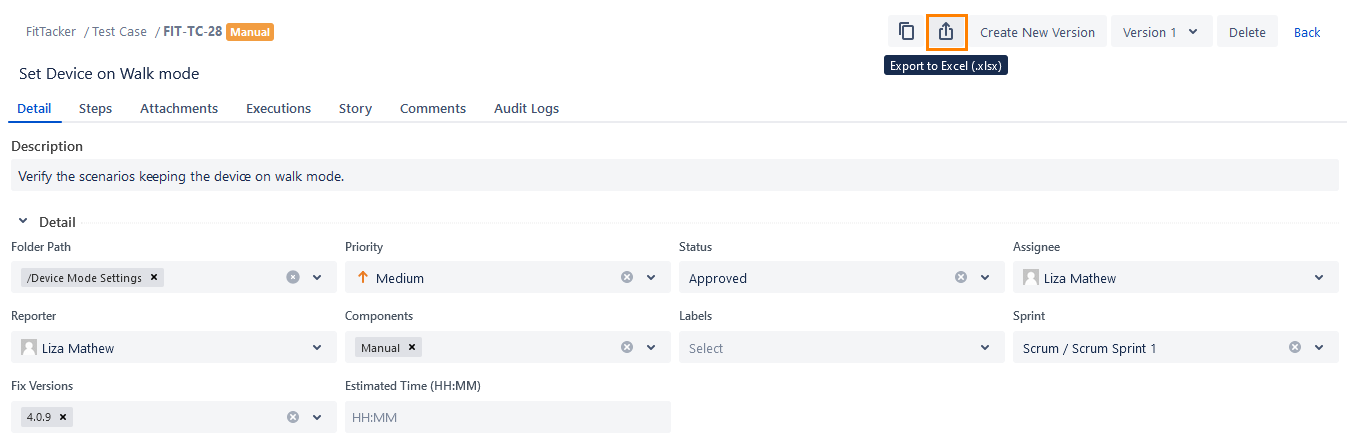
Task: Clear the Components field selection
Action: point(627,347)
